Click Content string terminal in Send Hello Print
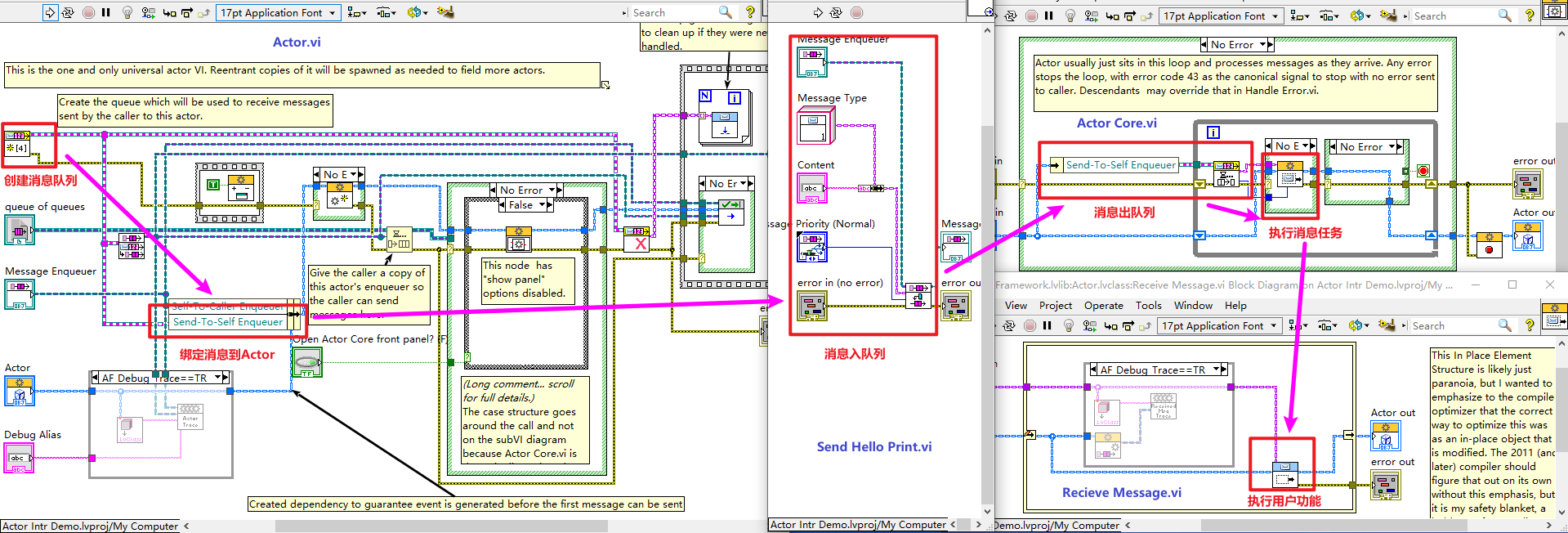The width and height of the screenshot is (1568, 533). [x=811, y=188]
